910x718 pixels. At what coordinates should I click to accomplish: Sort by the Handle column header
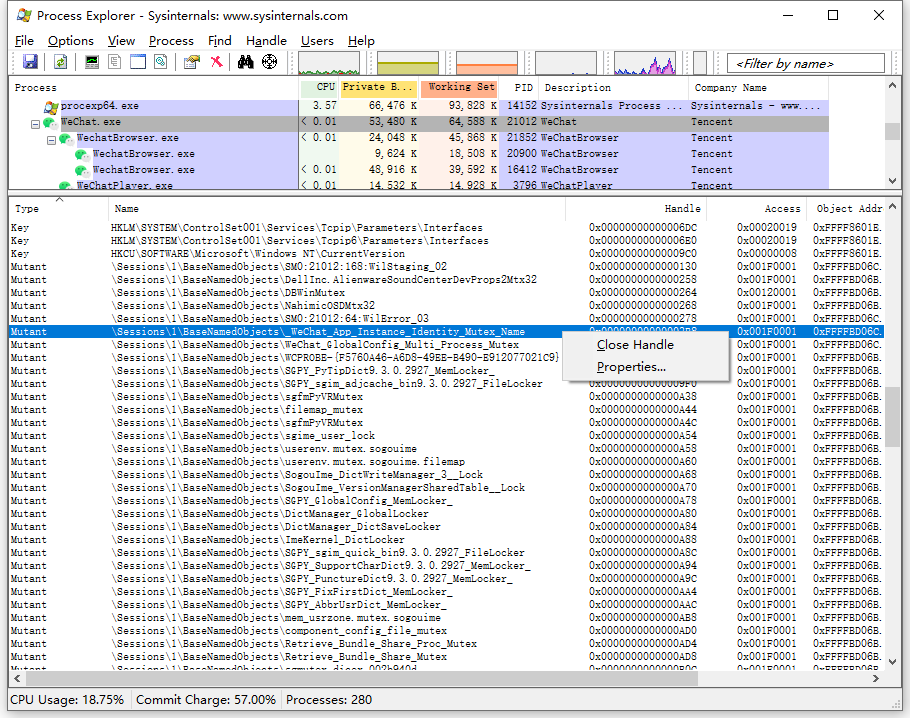[635, 209]
